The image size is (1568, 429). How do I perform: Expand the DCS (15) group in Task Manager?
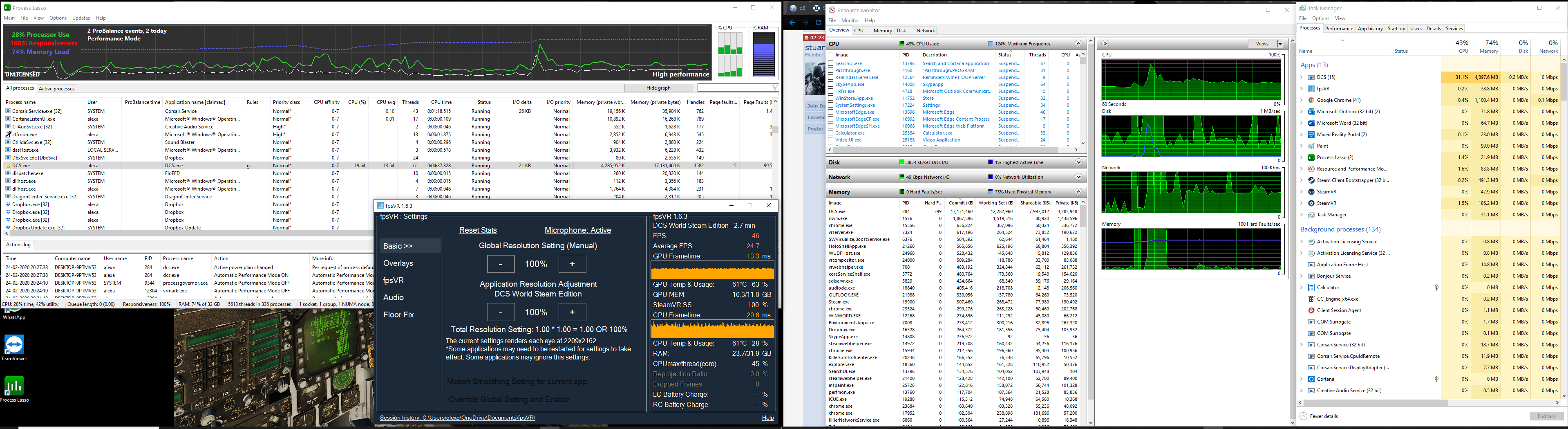1302,77
